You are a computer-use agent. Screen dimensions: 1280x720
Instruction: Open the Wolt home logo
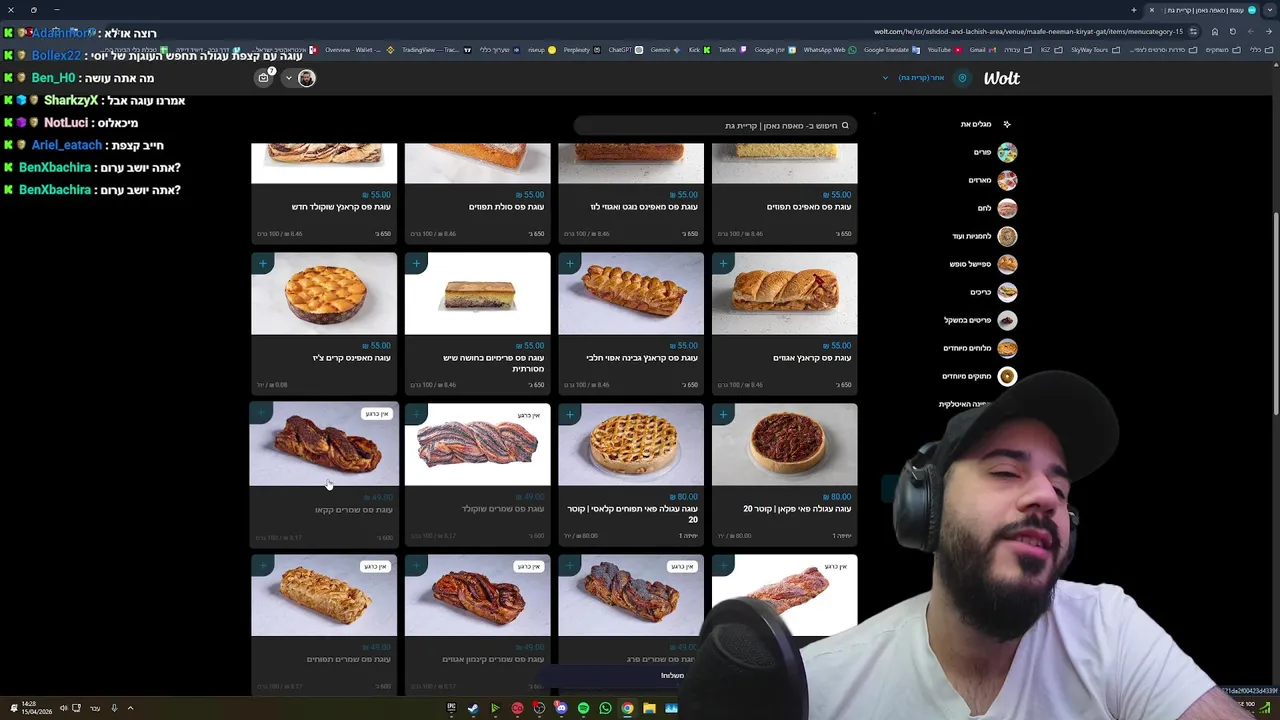[x=1001, y=78]
